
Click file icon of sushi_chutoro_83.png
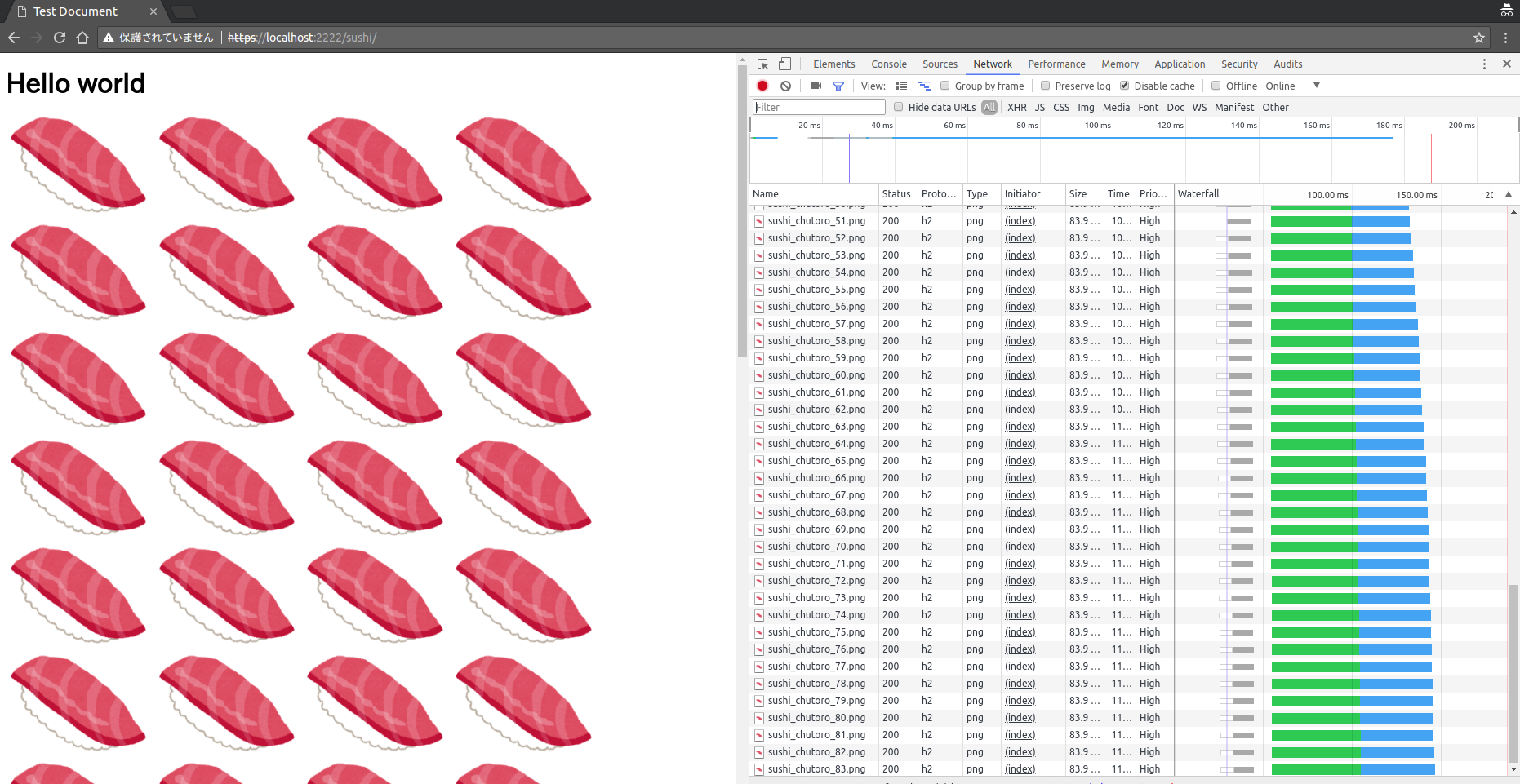759,769
